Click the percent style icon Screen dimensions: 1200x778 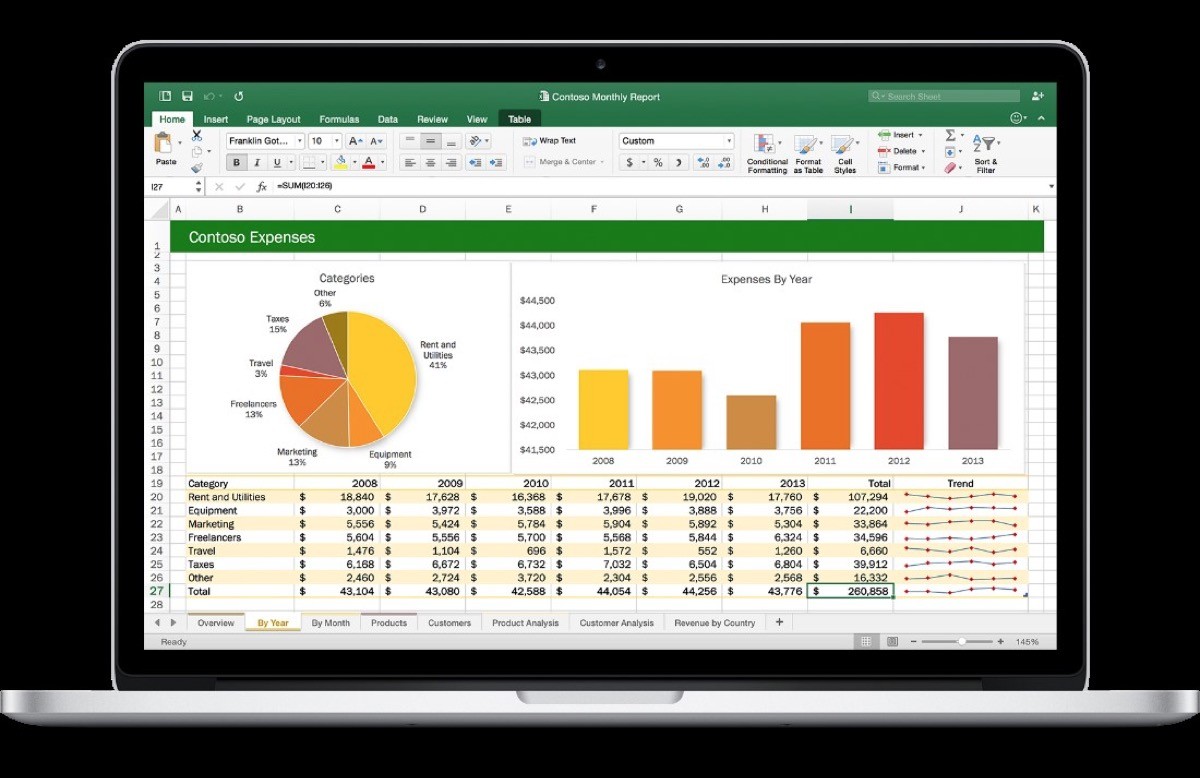click(x=660, y=162)
